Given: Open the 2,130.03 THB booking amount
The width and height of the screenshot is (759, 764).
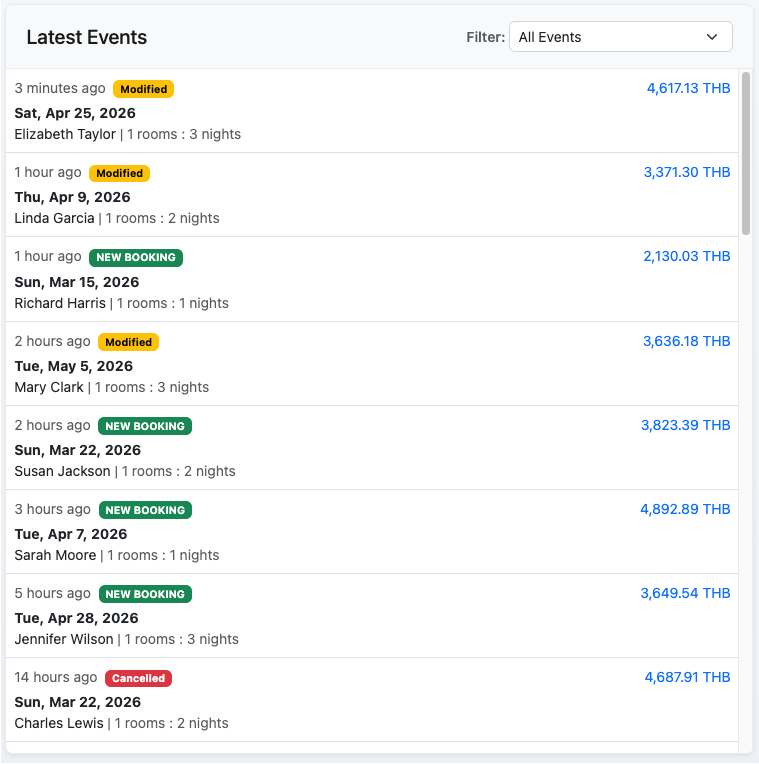Looking at the screenshot, I should [686, 256].
